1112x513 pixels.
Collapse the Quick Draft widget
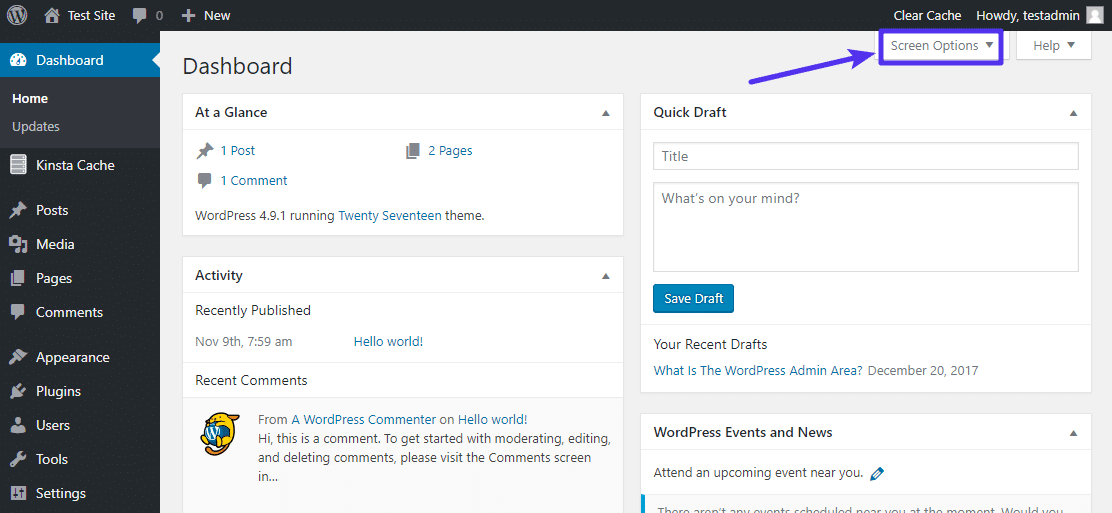(1073, 113)
